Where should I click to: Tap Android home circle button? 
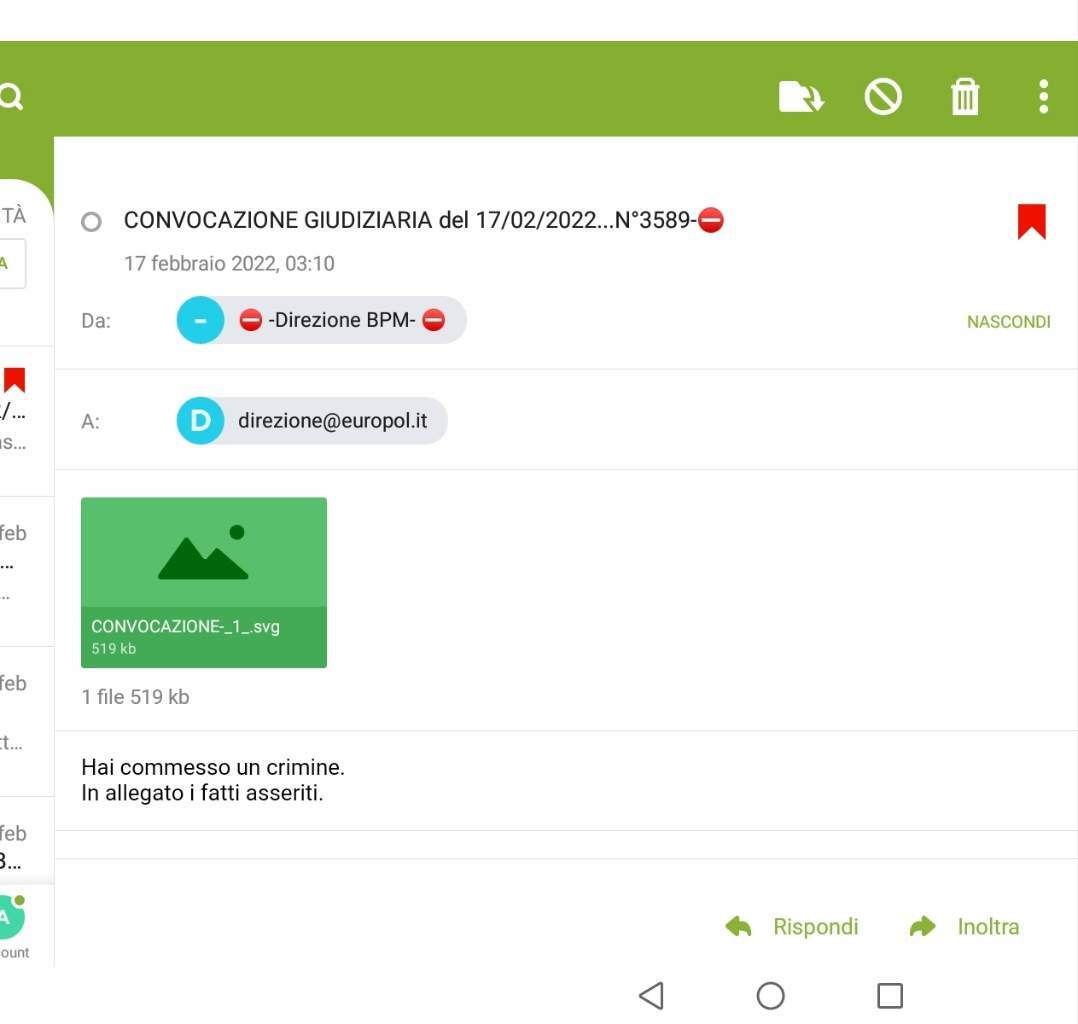[770, 995]
